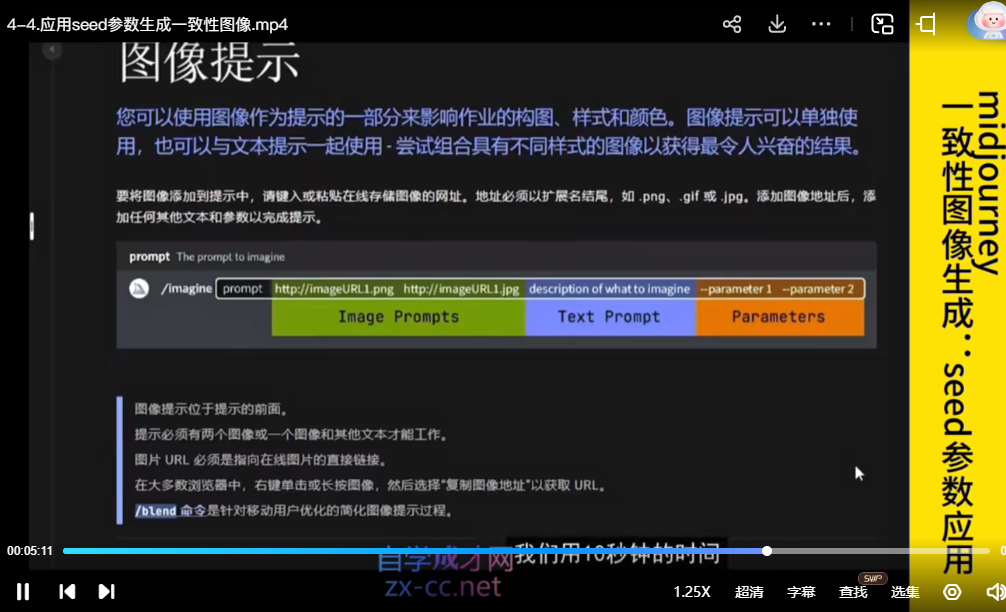1006x612 pixels.
Task: Click the prompt field in /imagine
Action: click(x=540, y=289)
